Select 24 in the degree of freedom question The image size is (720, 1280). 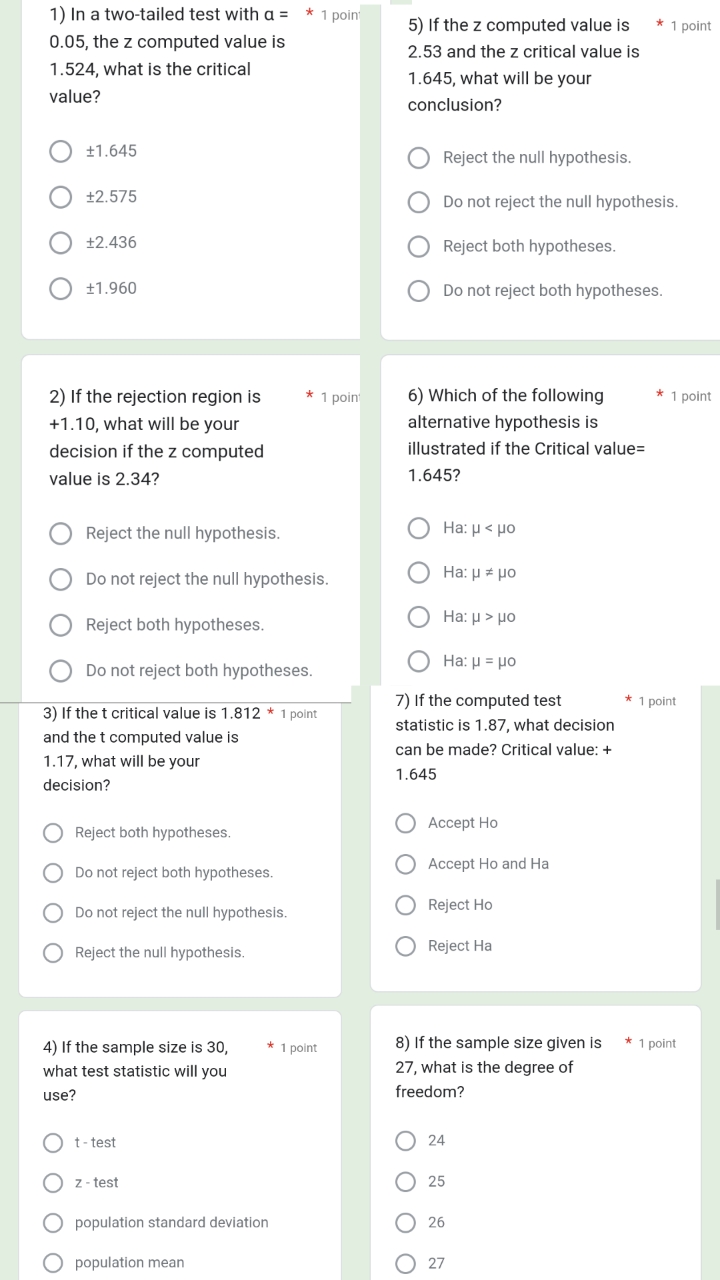[x=406, y=1141]
